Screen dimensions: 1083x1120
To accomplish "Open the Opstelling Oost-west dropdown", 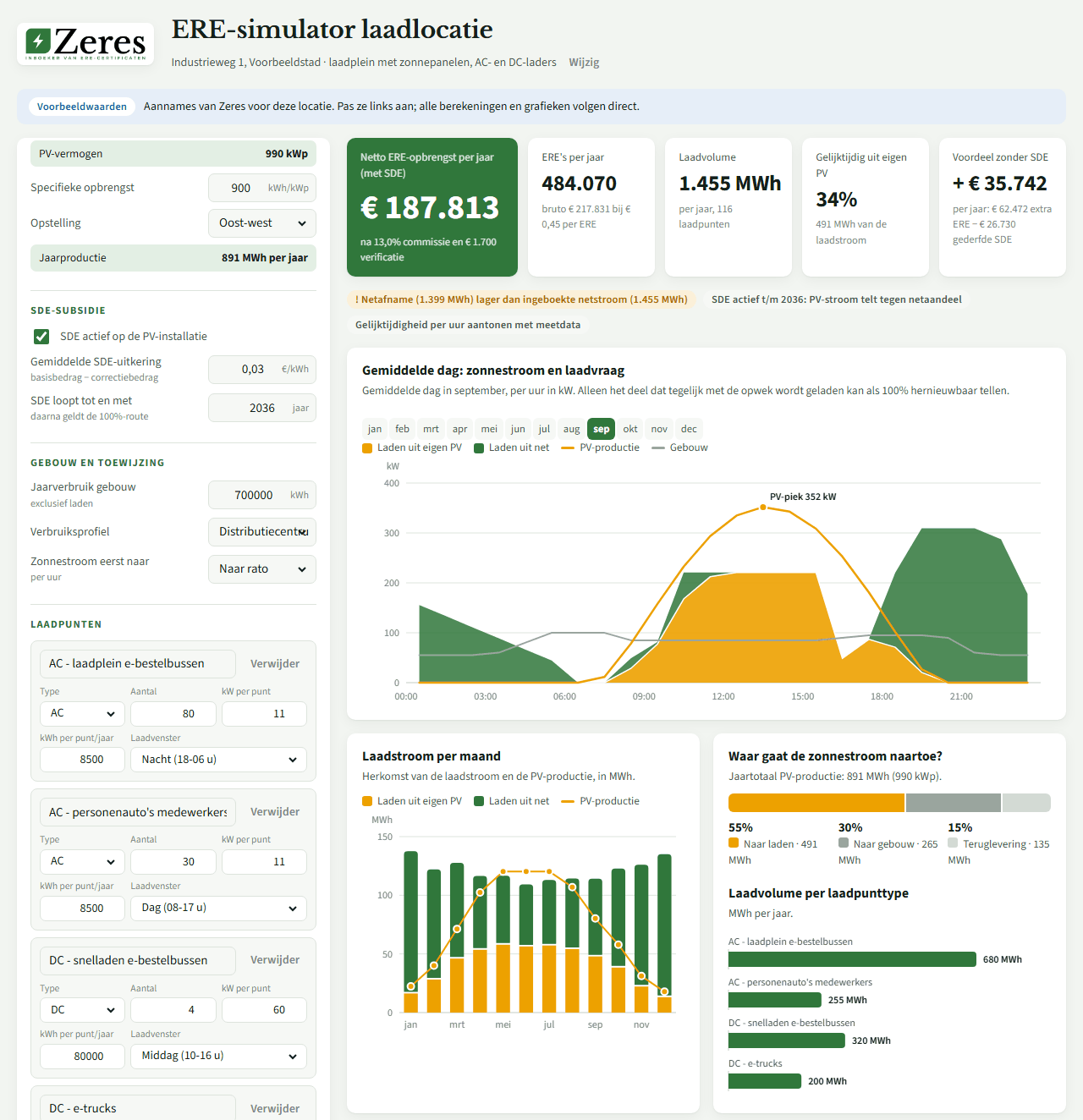I will tap(262, 223).
